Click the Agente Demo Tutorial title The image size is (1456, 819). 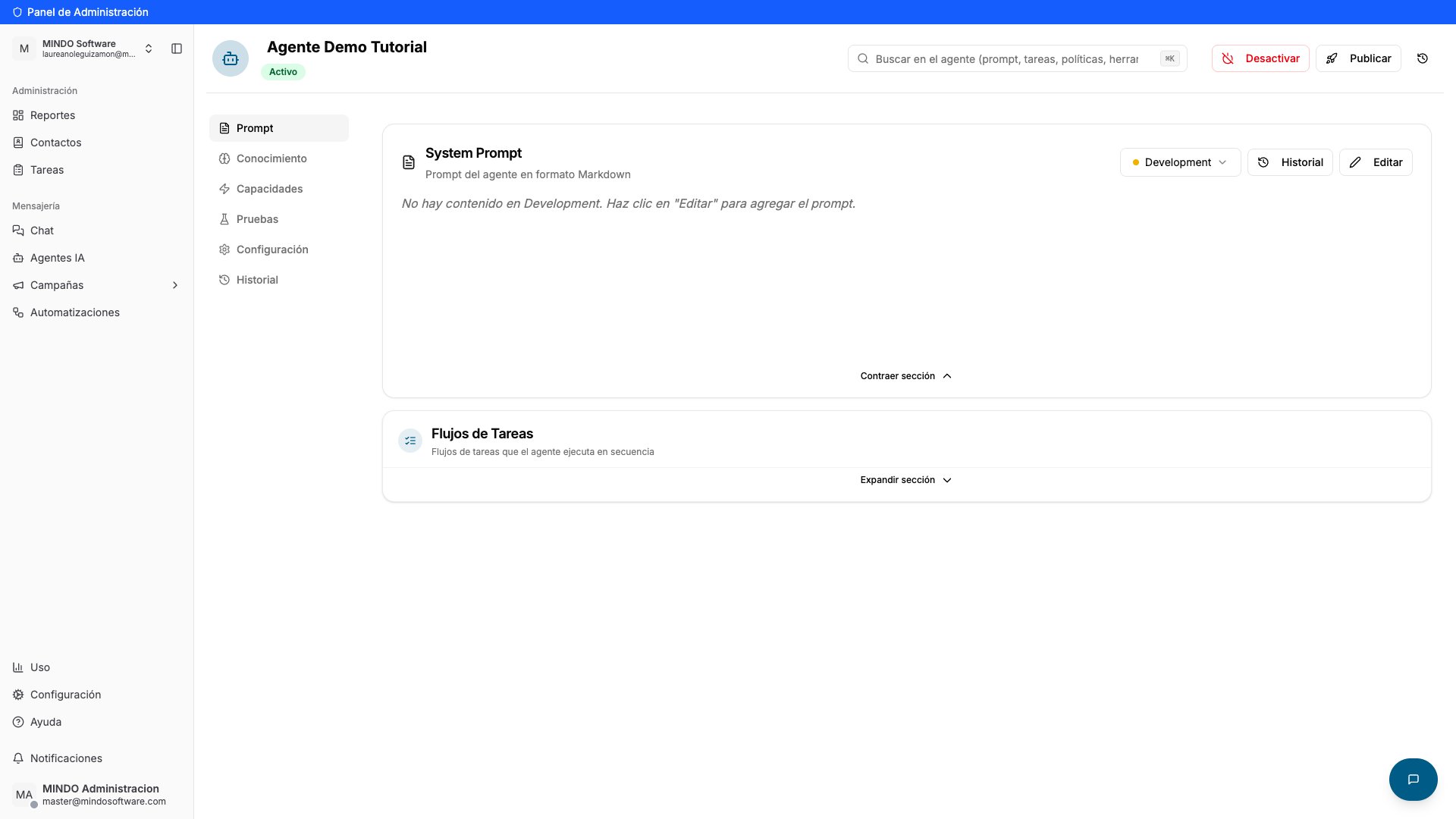coord(347,47)
